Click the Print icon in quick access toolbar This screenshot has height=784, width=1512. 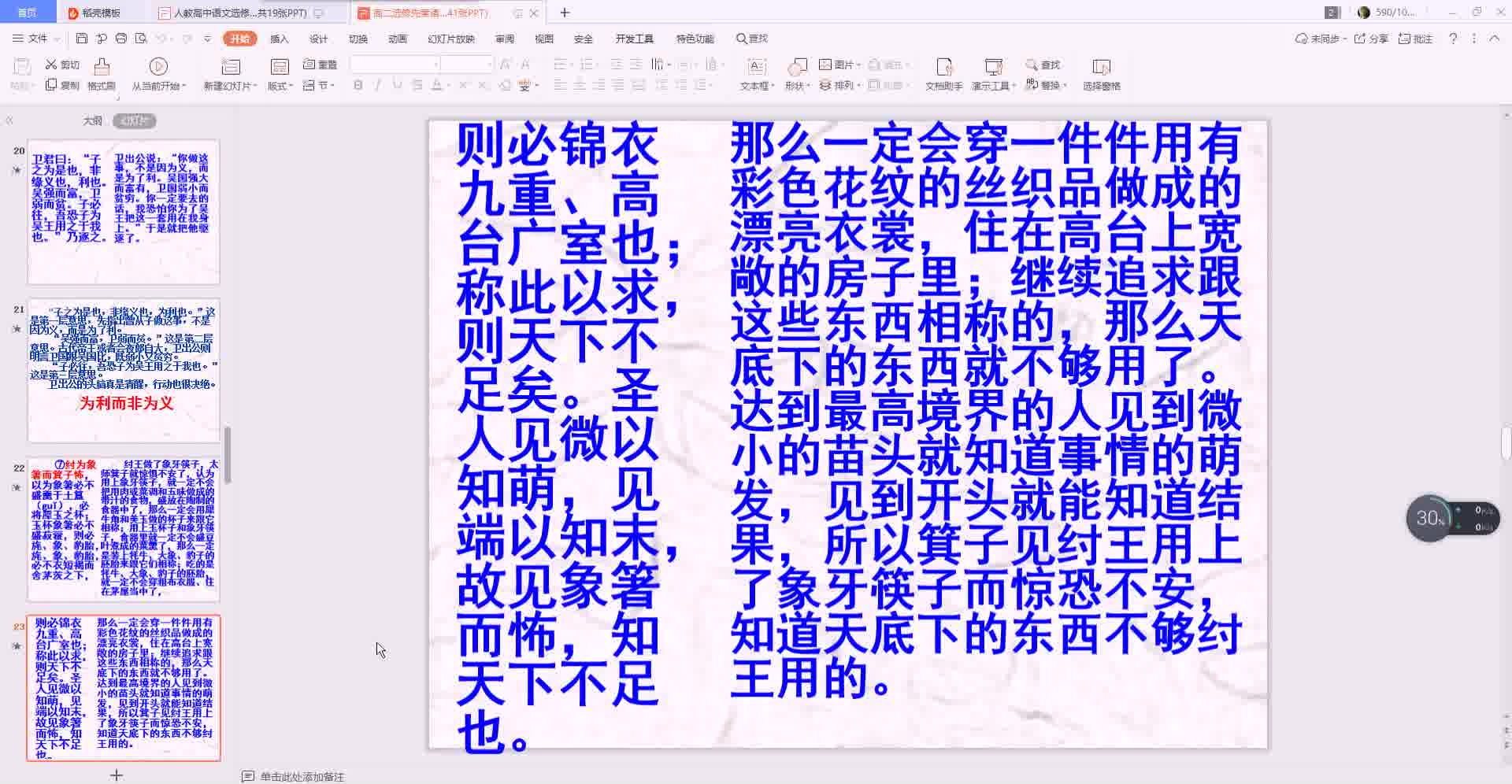[x=120, y=38]
